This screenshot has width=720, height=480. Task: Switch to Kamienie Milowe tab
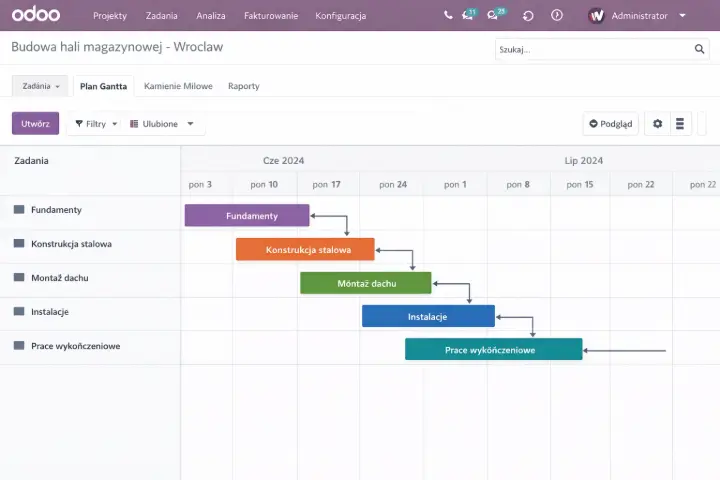click(178, 86)
